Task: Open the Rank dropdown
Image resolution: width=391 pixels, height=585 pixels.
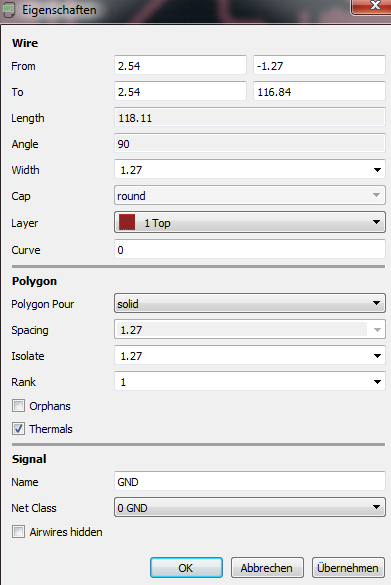Action: (377, 382)
